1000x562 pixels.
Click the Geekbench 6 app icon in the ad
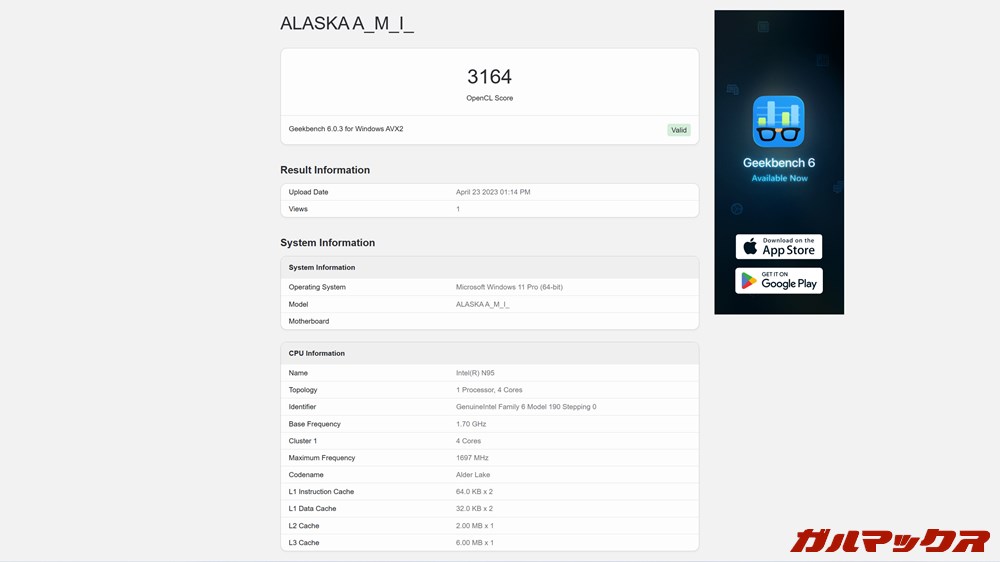pyautogui.click(x=778, y=121)
